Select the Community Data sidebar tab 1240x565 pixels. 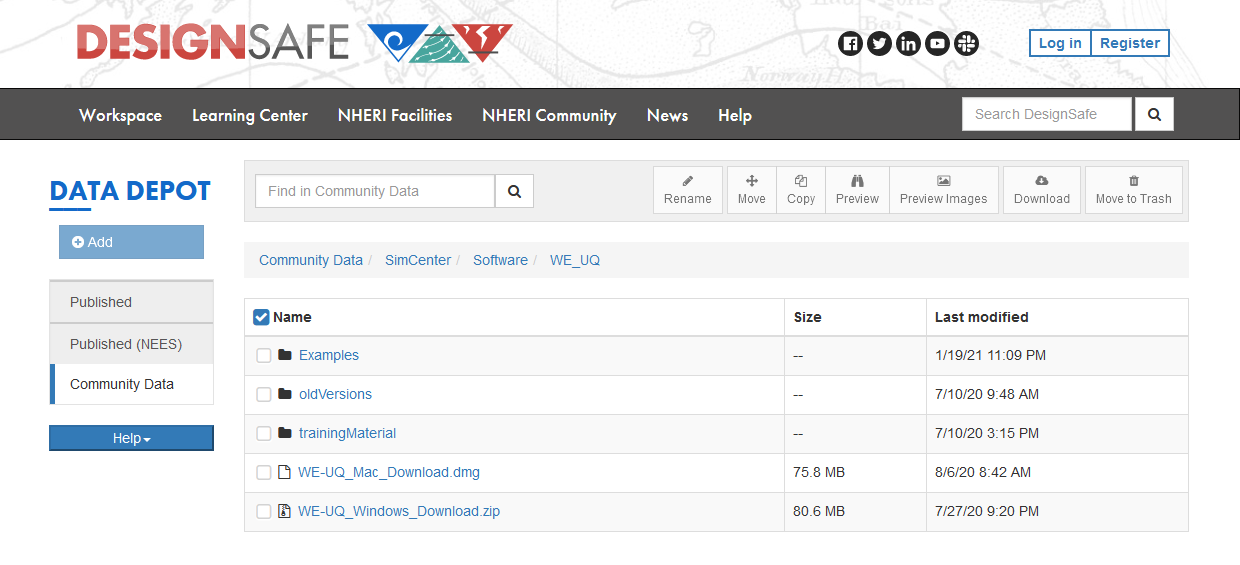click(x=131, y=384)
